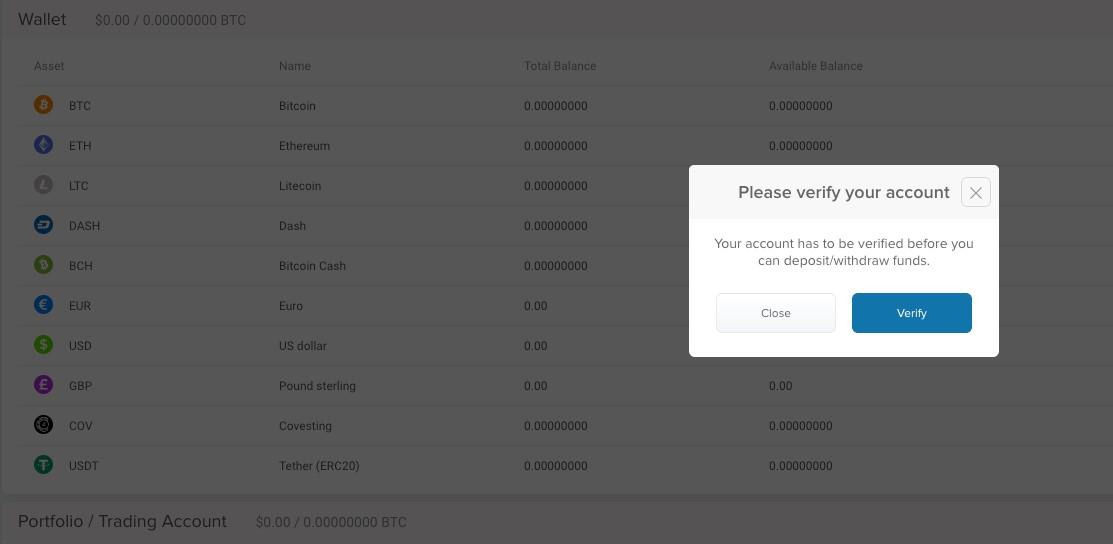Click the Available Balance column header

tap(816, 66)
